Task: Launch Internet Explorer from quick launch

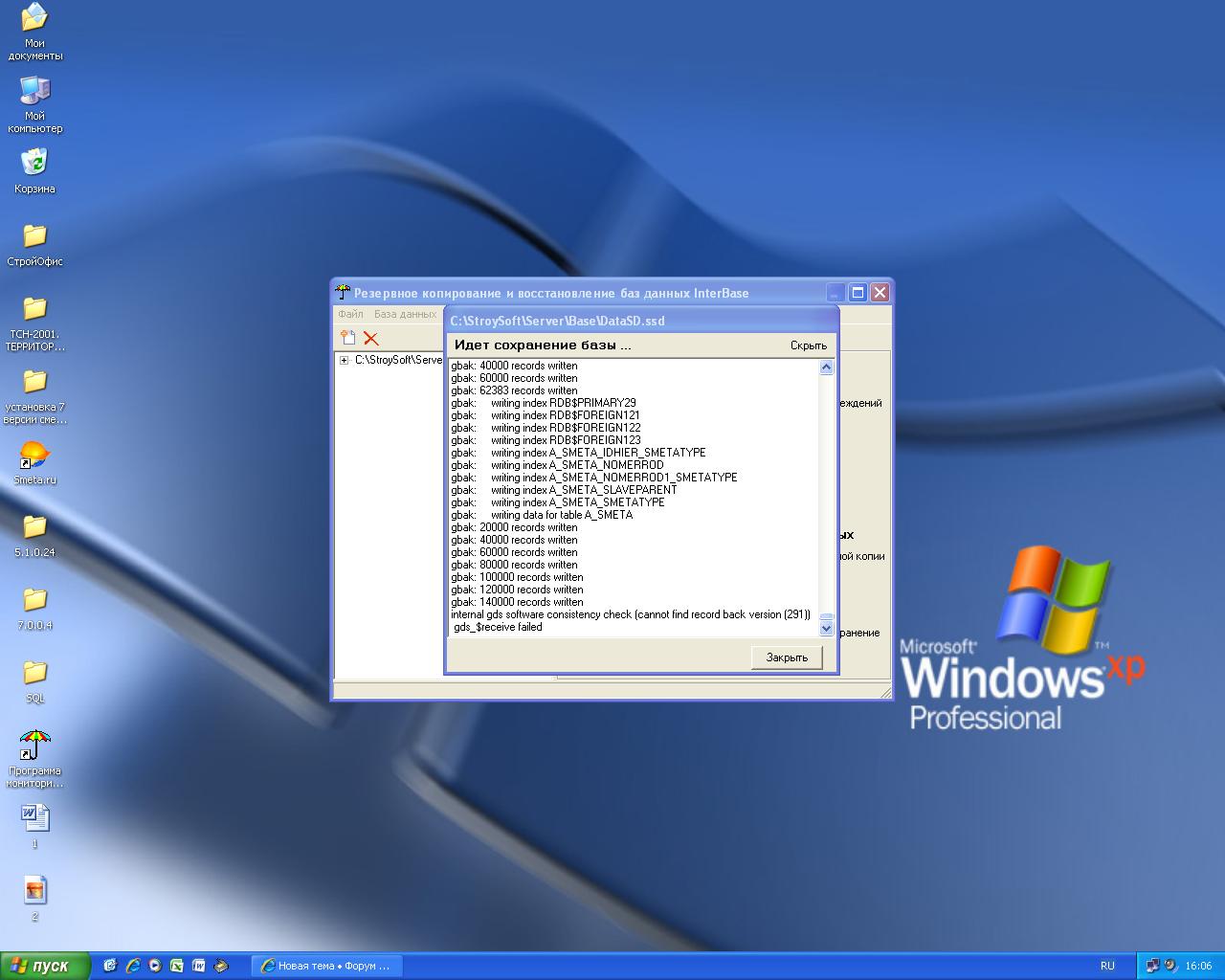Action: tap(133, 966)
